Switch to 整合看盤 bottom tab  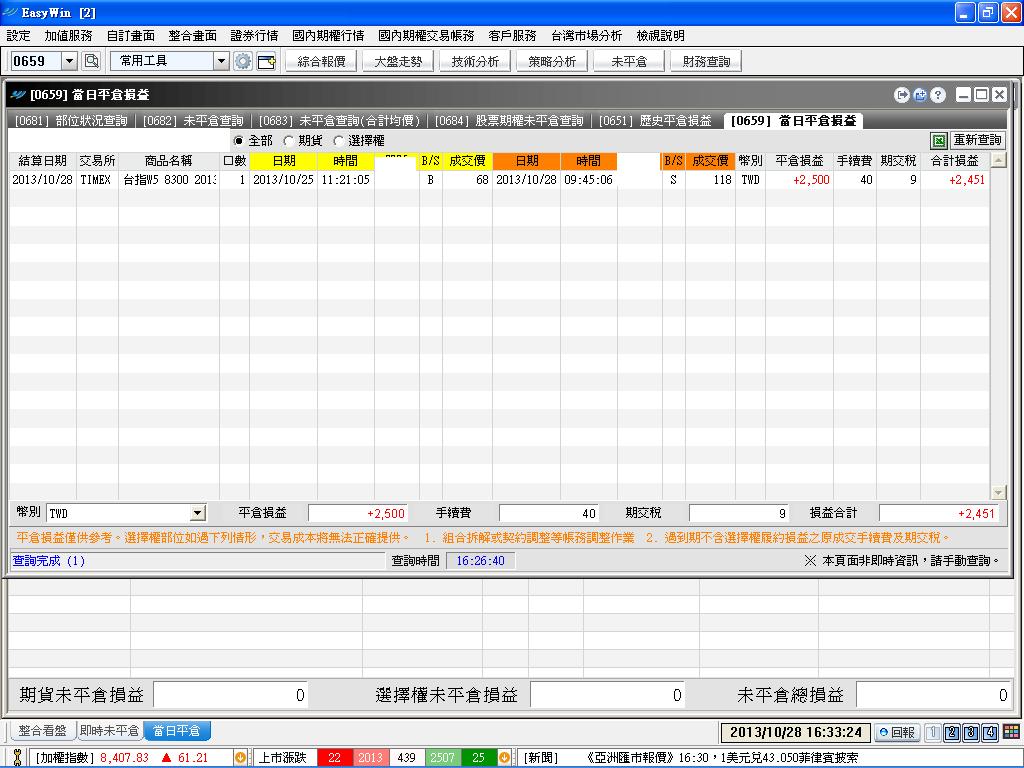point(42,731)
